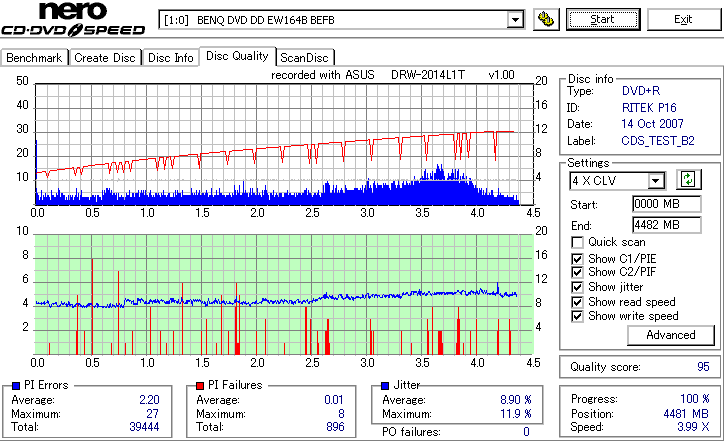Click the green refresh speed icon
This screenshot has height=441, width=724.
pos(688,180)
